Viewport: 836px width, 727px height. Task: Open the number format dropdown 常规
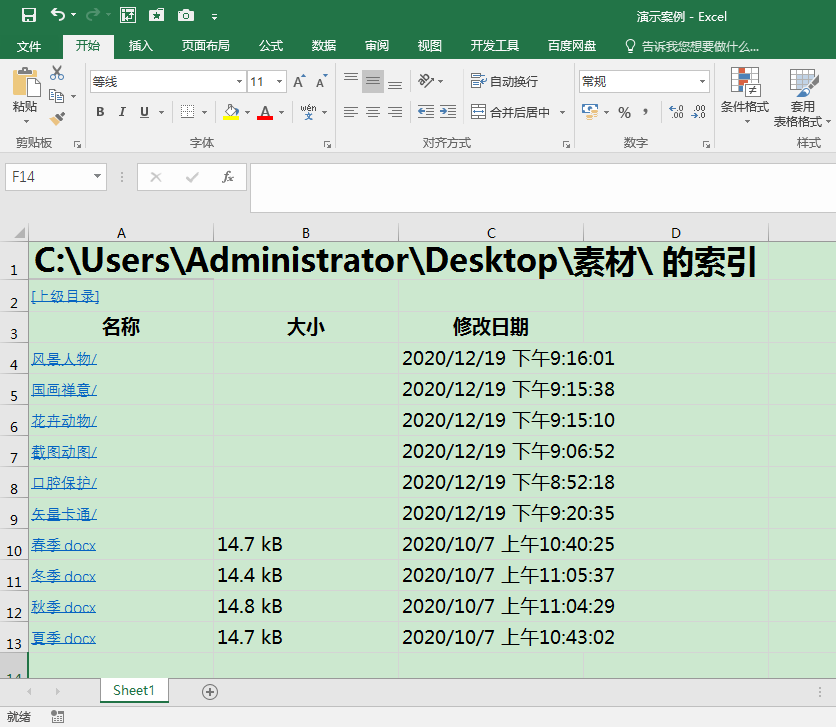(x=702, y=82)
